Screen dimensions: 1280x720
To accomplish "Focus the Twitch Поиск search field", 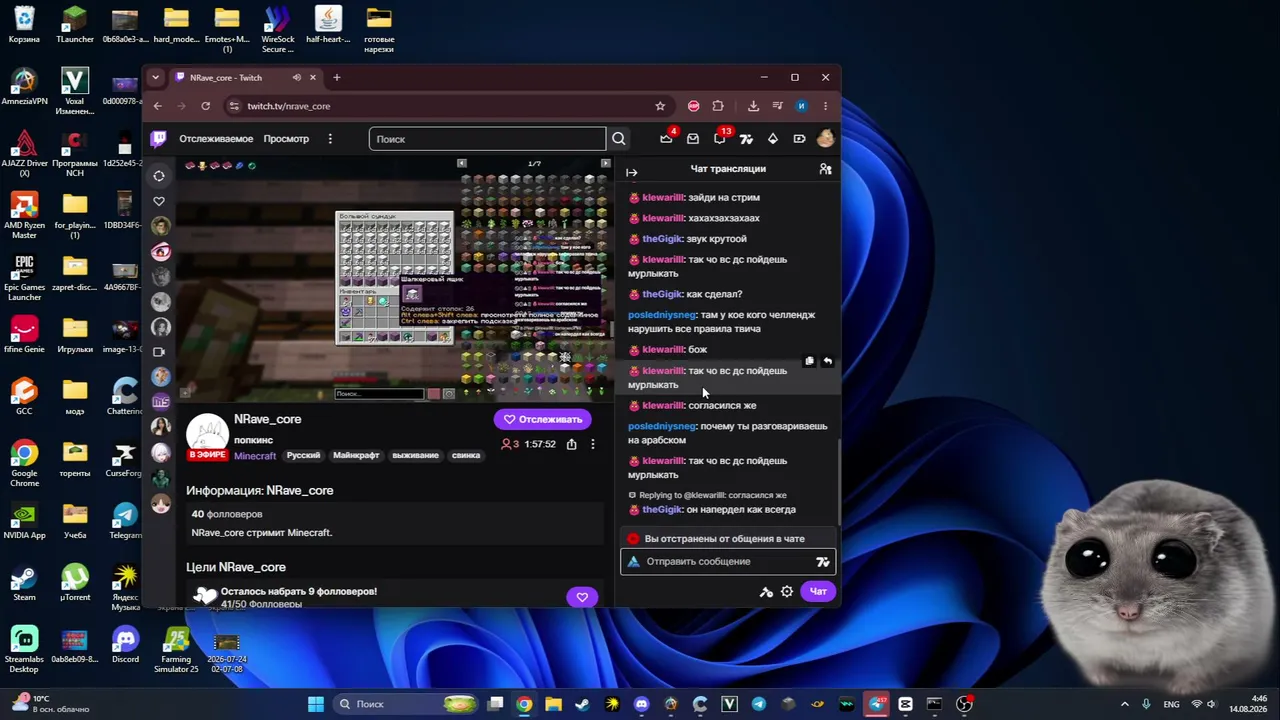I will click(x=487, y=139).
